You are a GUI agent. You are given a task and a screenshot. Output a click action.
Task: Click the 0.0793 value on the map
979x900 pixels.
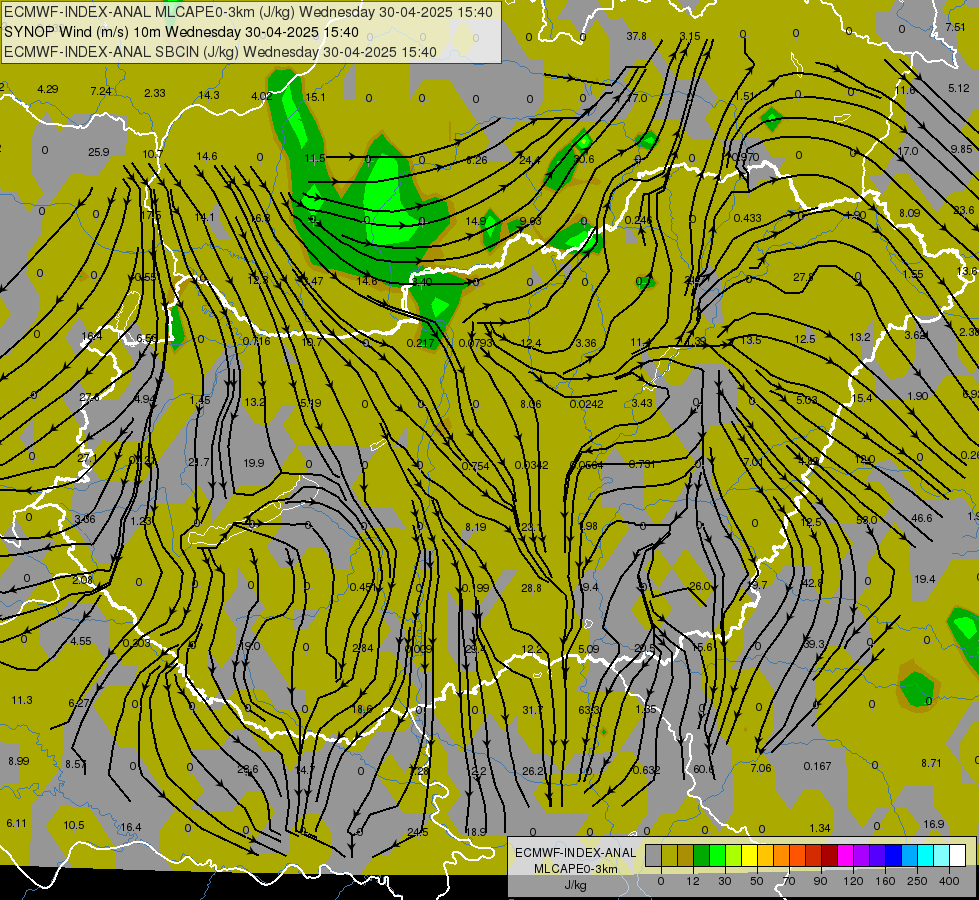point(476,343)
